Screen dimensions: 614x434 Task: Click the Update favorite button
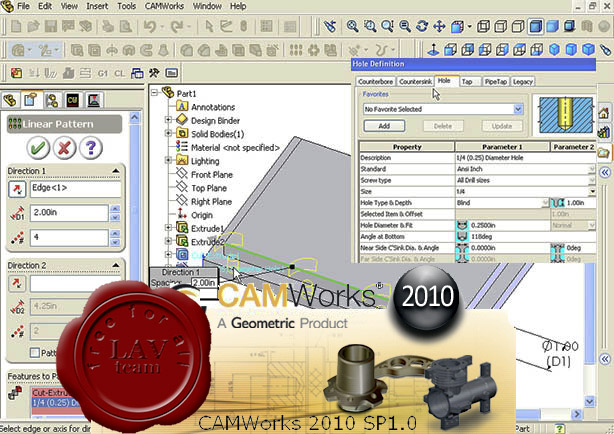click(502, 126)
